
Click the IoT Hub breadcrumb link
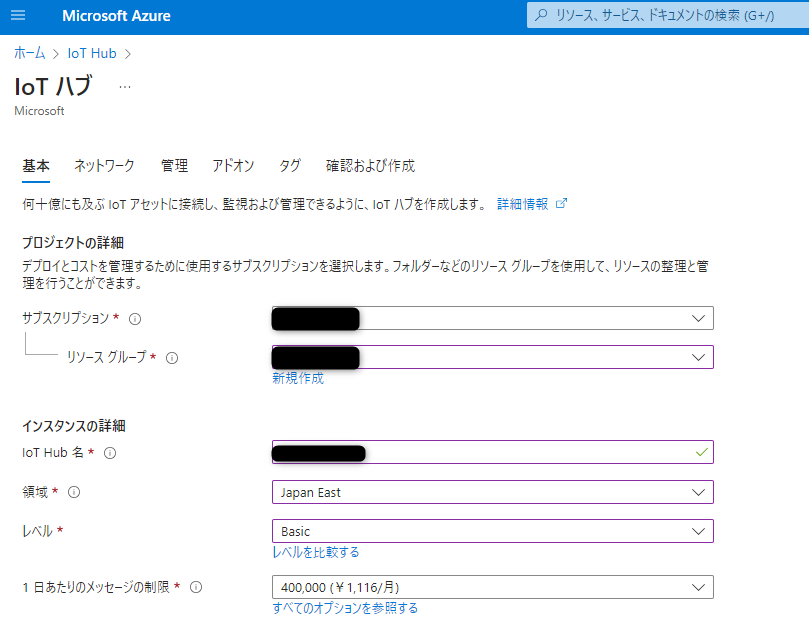pos(92,53)
